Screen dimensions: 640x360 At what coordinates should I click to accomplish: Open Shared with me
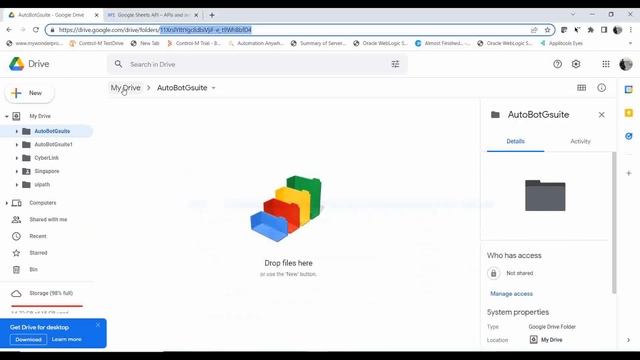click(x=48, y=220)
